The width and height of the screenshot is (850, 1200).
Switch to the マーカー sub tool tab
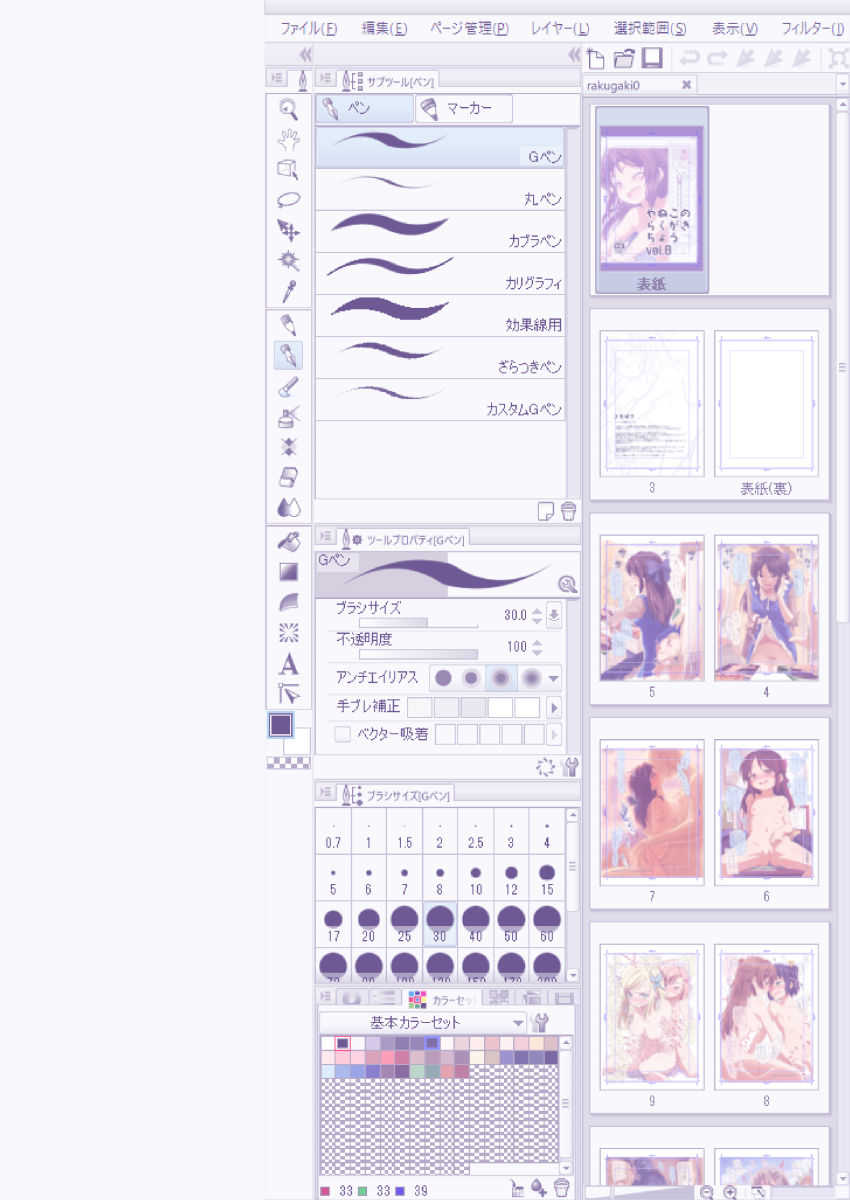[463, 109]
